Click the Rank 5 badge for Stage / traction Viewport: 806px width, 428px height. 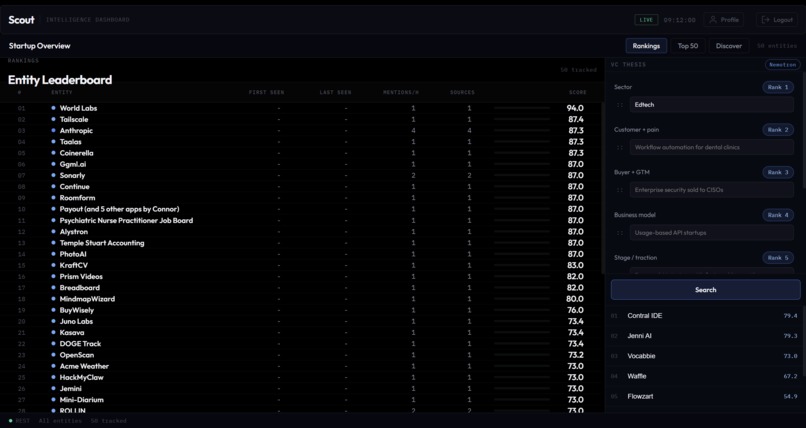pos(778,258)
